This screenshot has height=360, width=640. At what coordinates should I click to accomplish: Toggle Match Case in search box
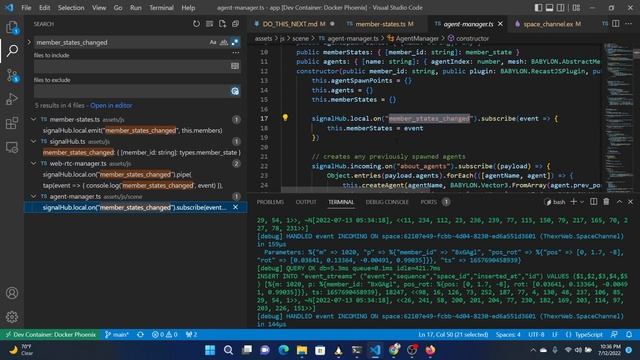tap(213, 42)
